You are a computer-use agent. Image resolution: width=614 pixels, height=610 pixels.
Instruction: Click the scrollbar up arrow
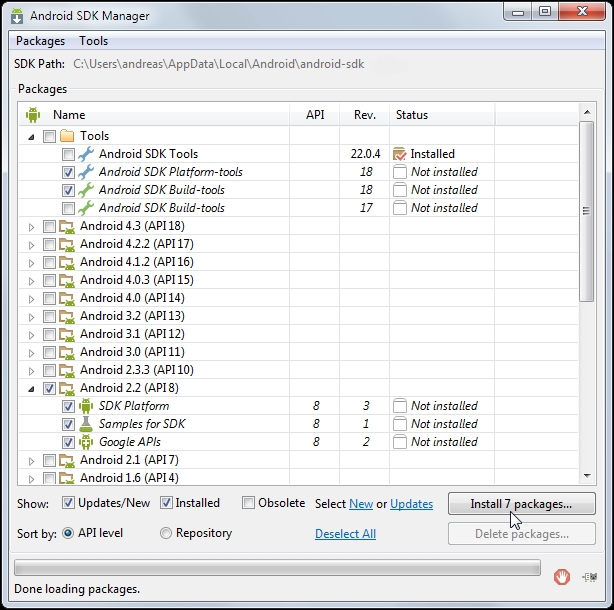coord(587,112)
